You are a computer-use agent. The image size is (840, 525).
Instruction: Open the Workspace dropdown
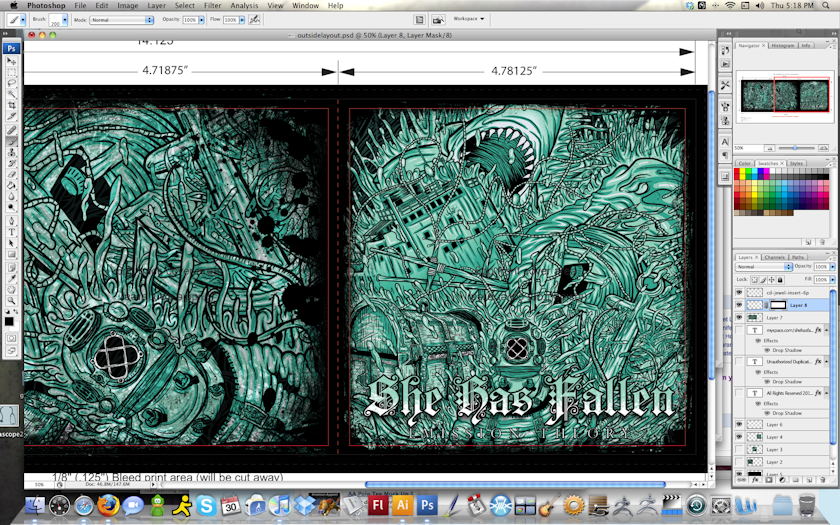click(469, 18)
